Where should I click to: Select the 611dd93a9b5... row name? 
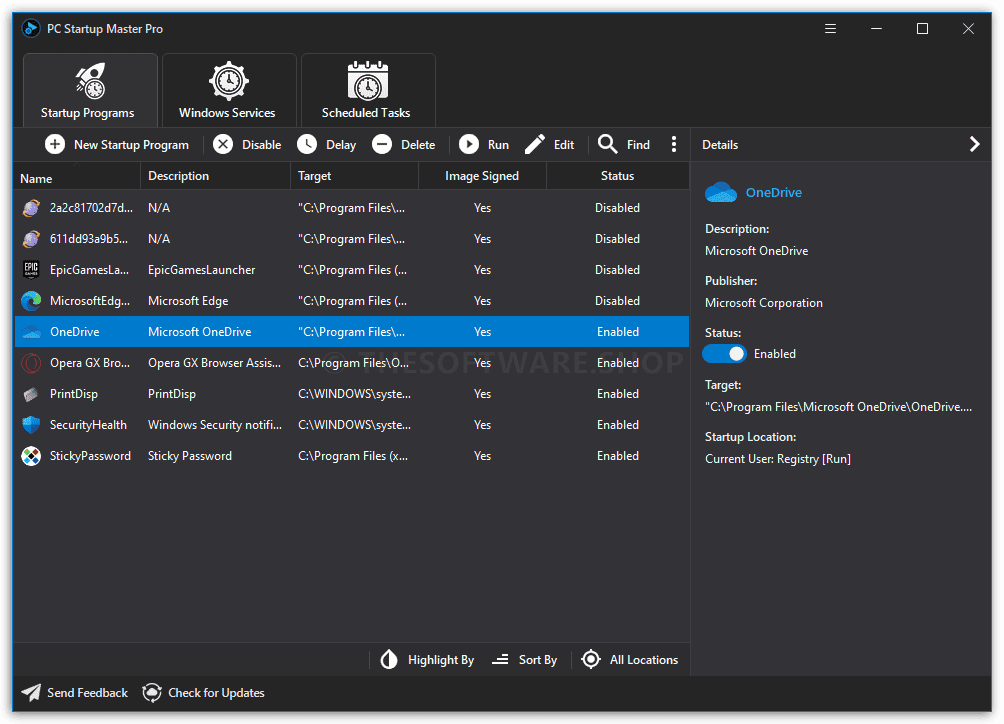coord(89,239)
